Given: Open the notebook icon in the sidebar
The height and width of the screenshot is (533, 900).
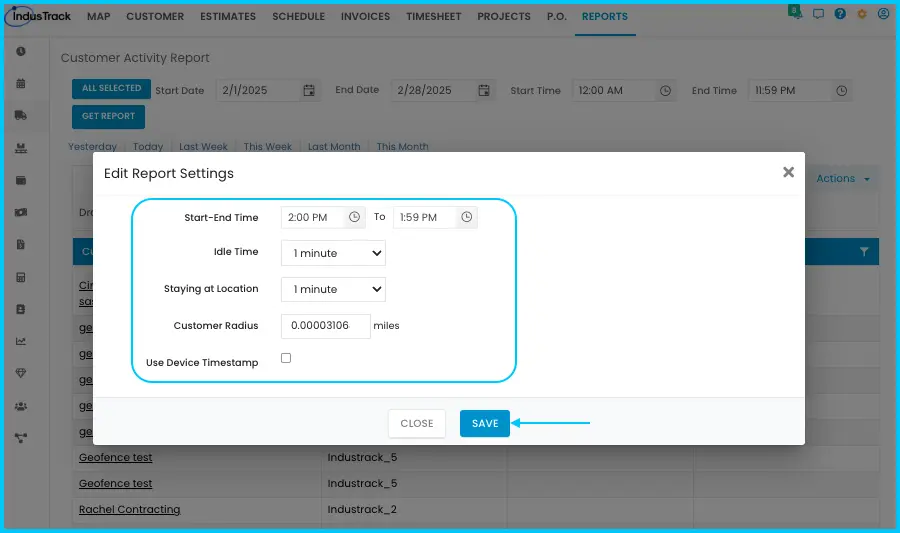Looking at the screenshot, I should (x=21, y=309).
